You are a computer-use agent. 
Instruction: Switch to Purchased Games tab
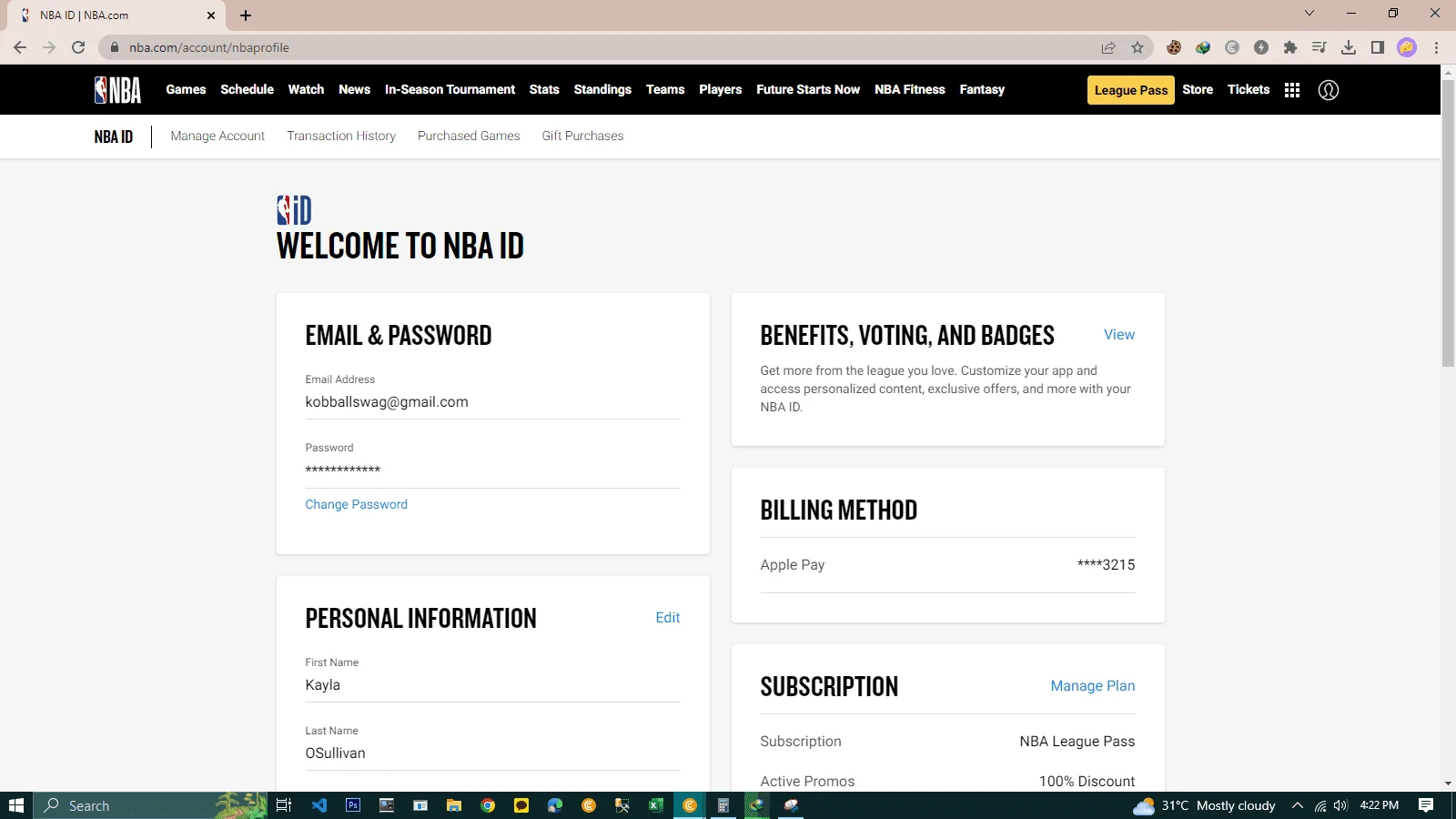pos(469,136)
